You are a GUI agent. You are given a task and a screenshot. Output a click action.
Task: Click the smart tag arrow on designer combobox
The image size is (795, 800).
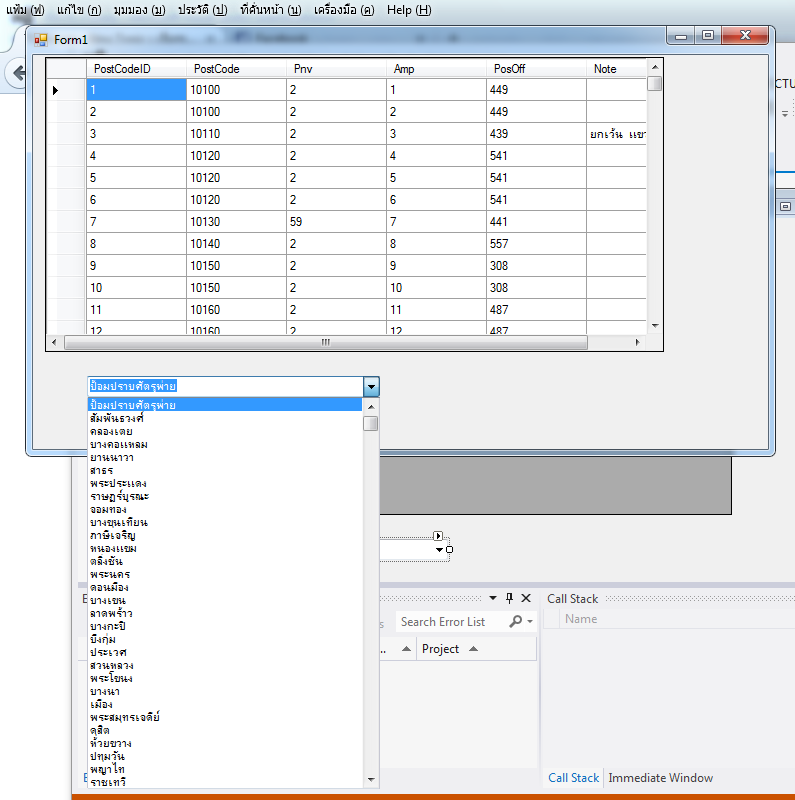(438, 537)
